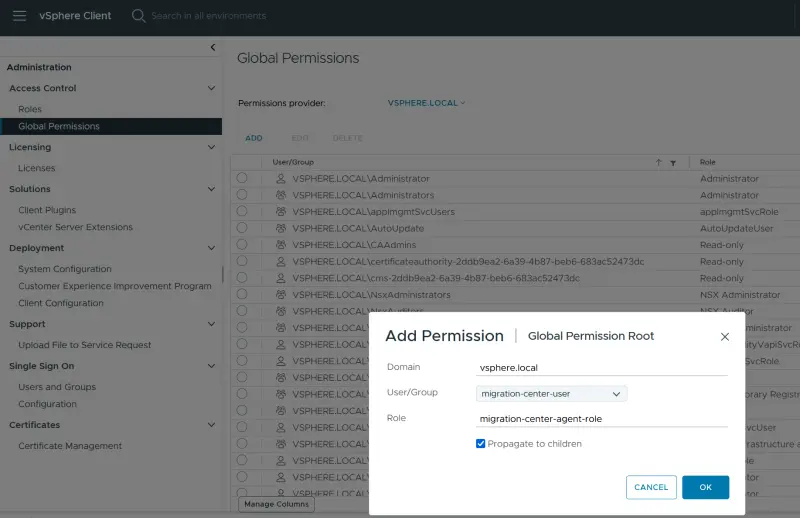800x518 pixels.
Task: Click the user icon beside cms-2ddb9ea2 entry
Action: [281, 278]
